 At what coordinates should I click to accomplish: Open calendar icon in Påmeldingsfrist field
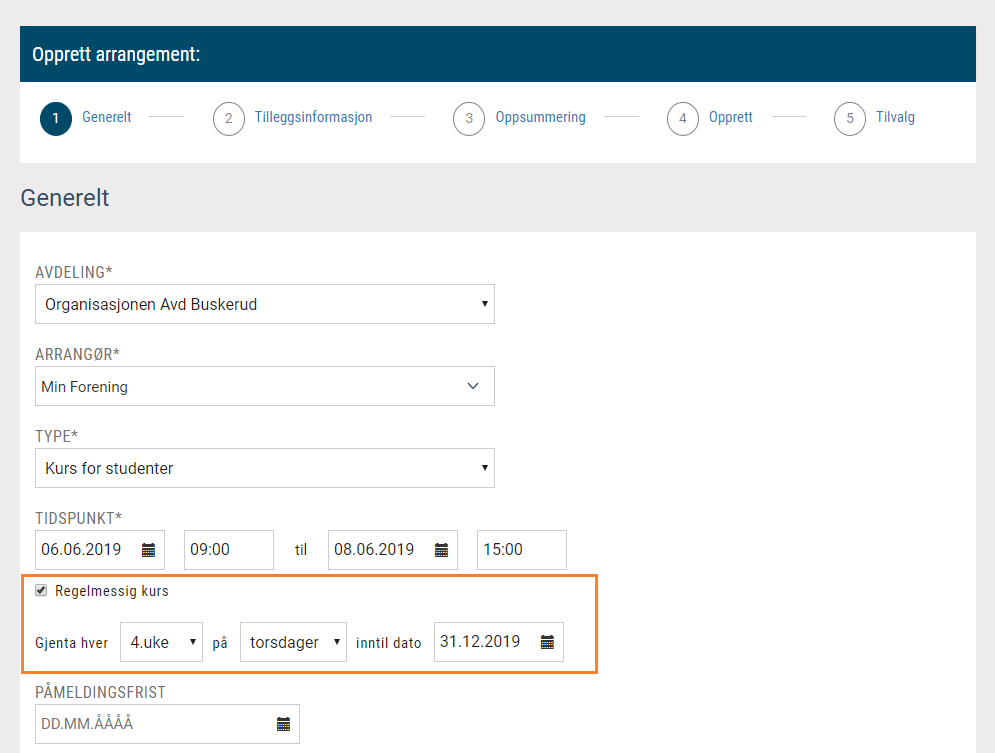pyautogui.click(x=284, y=724)
